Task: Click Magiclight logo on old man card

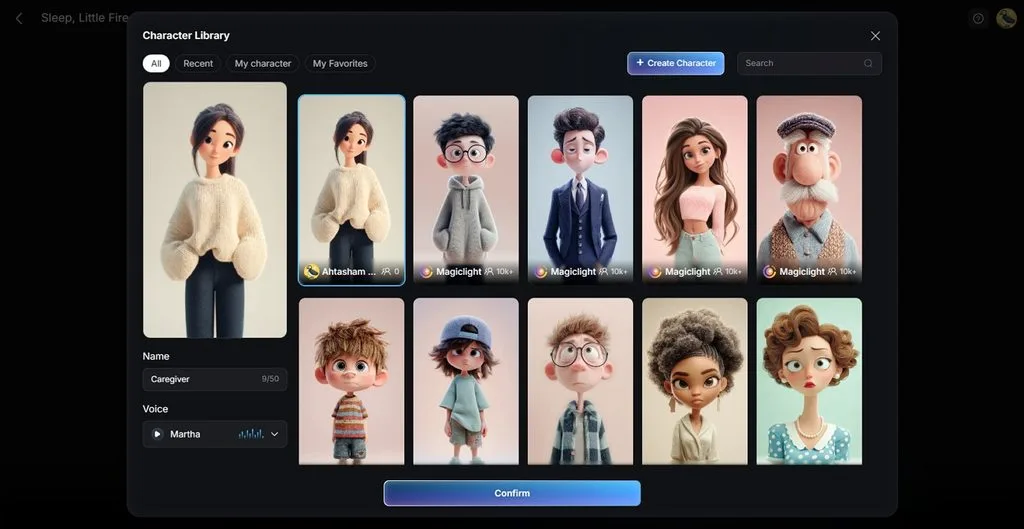Action: click(x=769, y=272)
